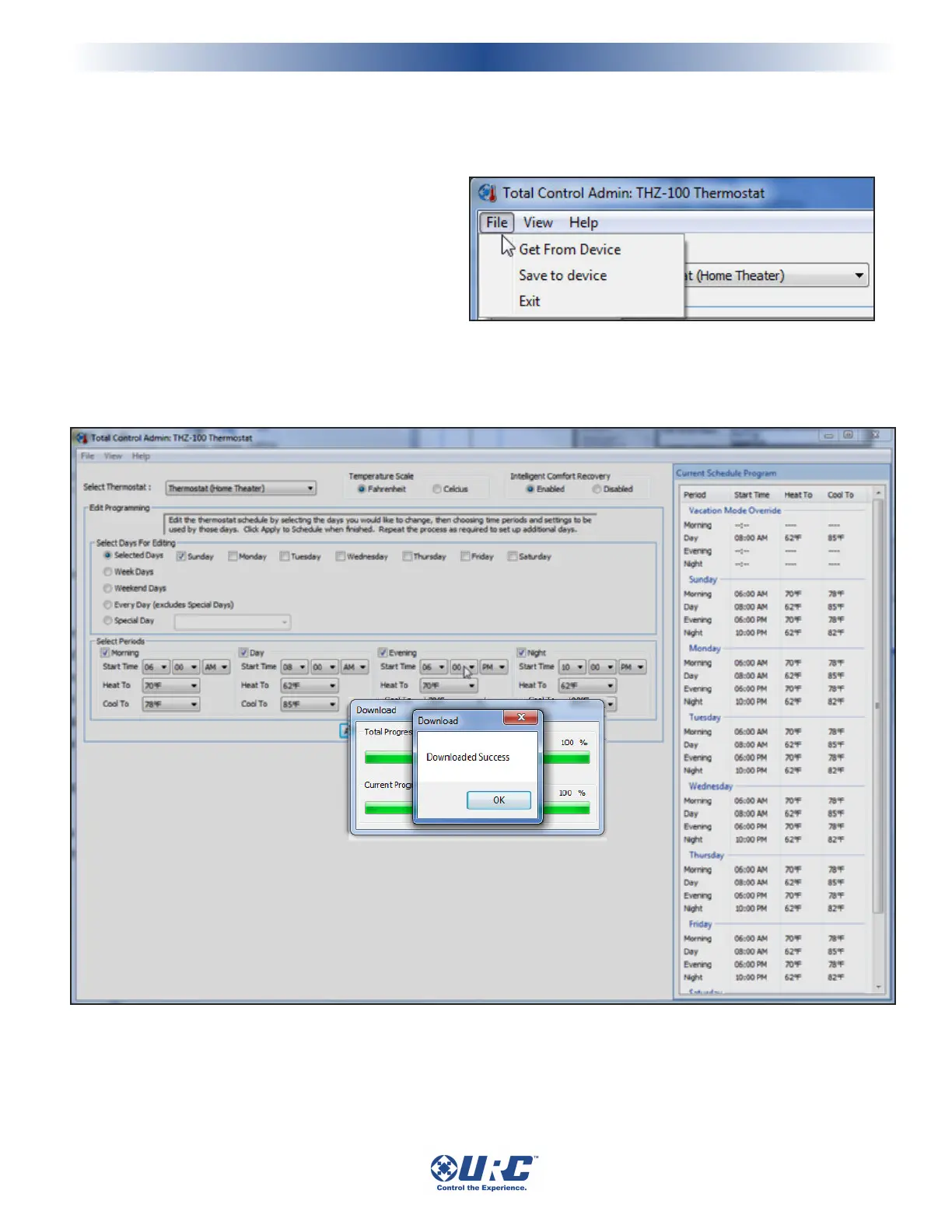The image size is (952, 1232).
Task: Click the Start Time column header
Action: 751,495
